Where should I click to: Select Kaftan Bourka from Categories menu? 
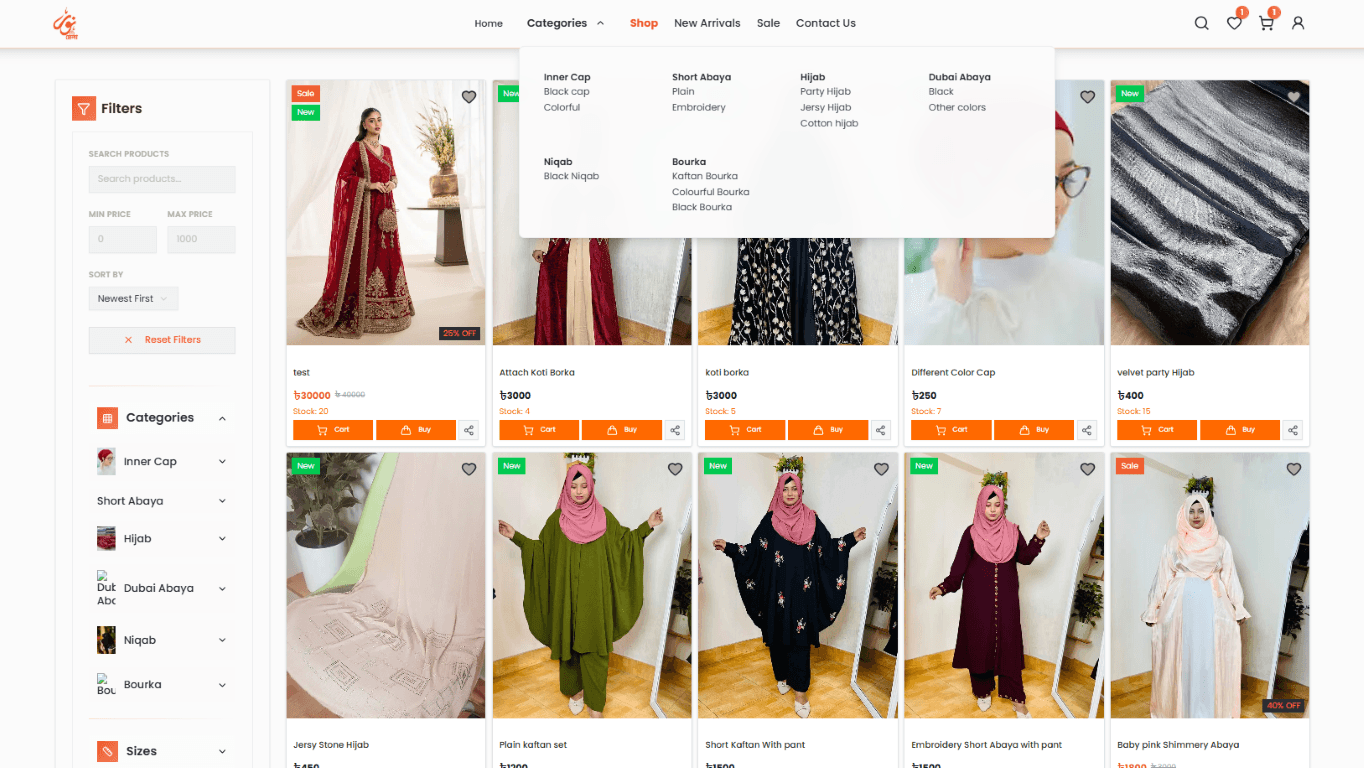click(704, 176)
